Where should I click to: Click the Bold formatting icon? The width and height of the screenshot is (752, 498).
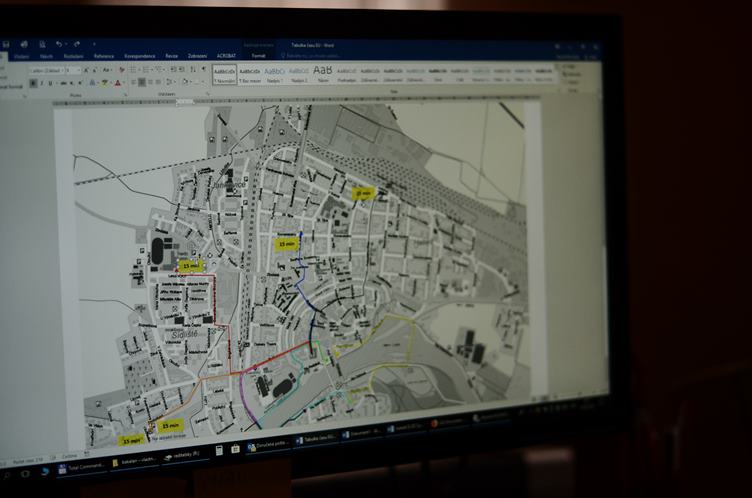[35, 83]
